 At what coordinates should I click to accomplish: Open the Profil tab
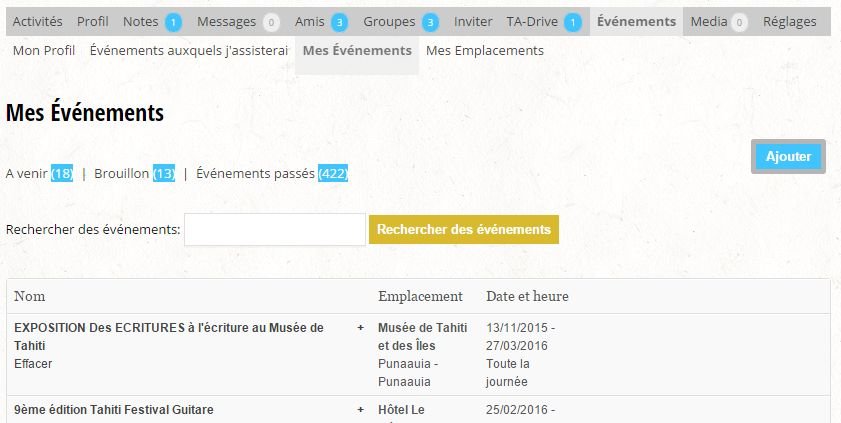tap(93, 22)
